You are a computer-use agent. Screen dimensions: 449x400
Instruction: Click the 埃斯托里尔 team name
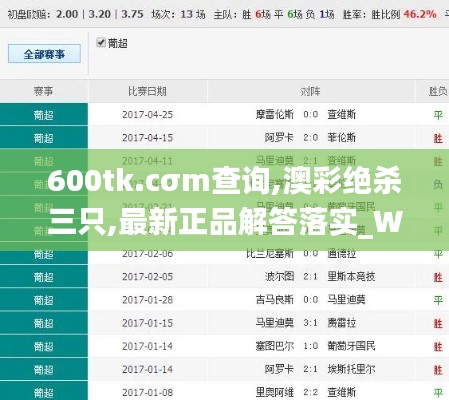click(351, 369)
